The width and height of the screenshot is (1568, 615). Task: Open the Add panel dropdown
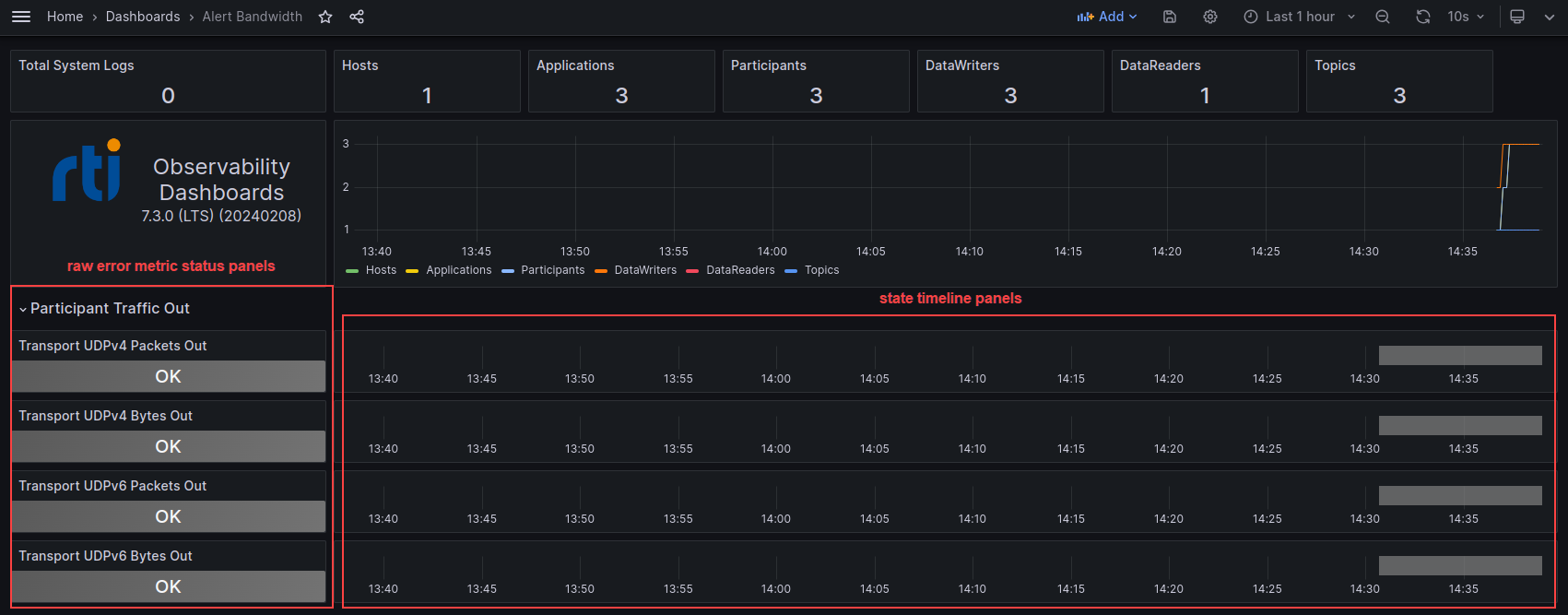pyautogui.click(x=1107, y=17)
